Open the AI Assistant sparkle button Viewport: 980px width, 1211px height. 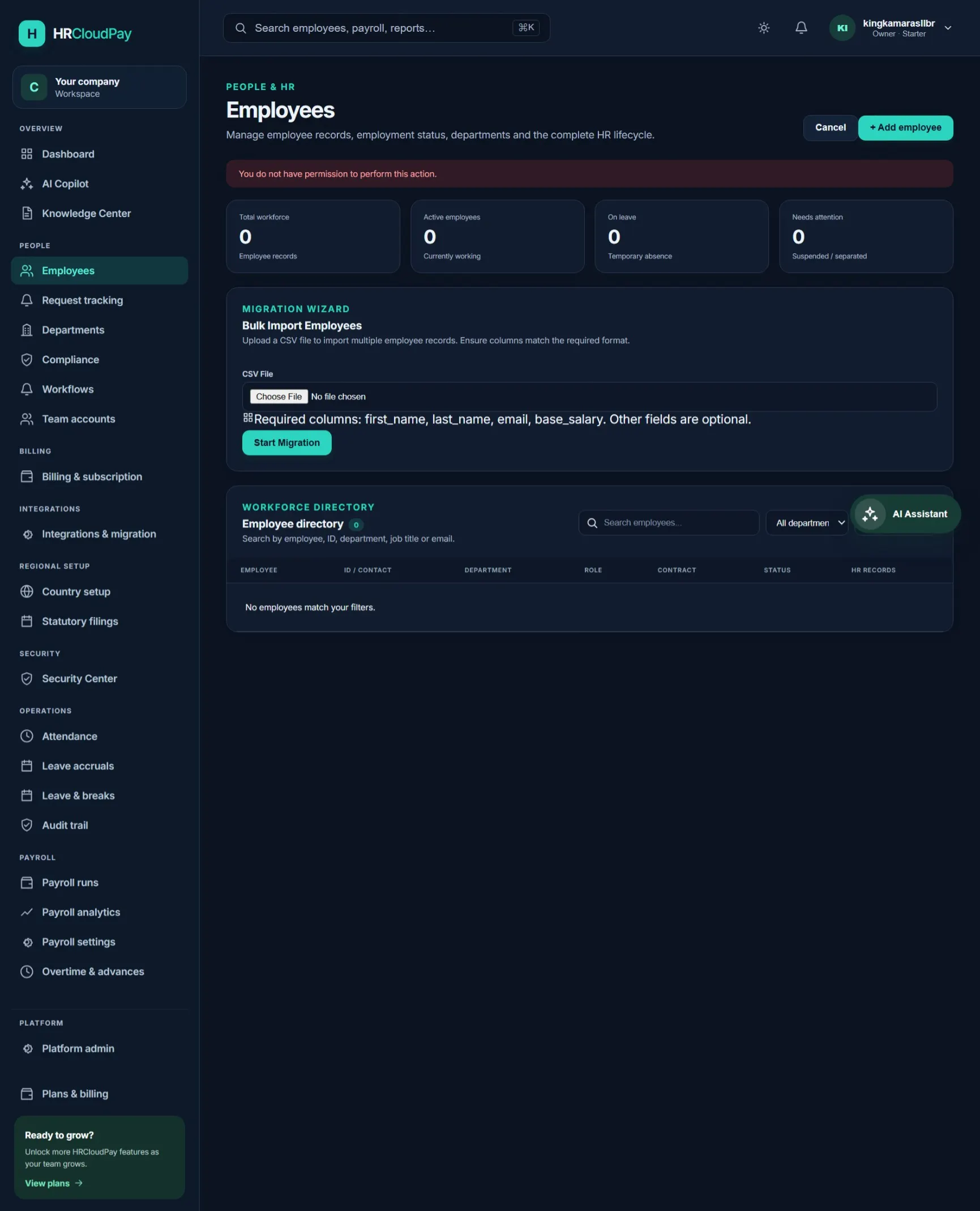pyautogui.click(x=905, y=514)
